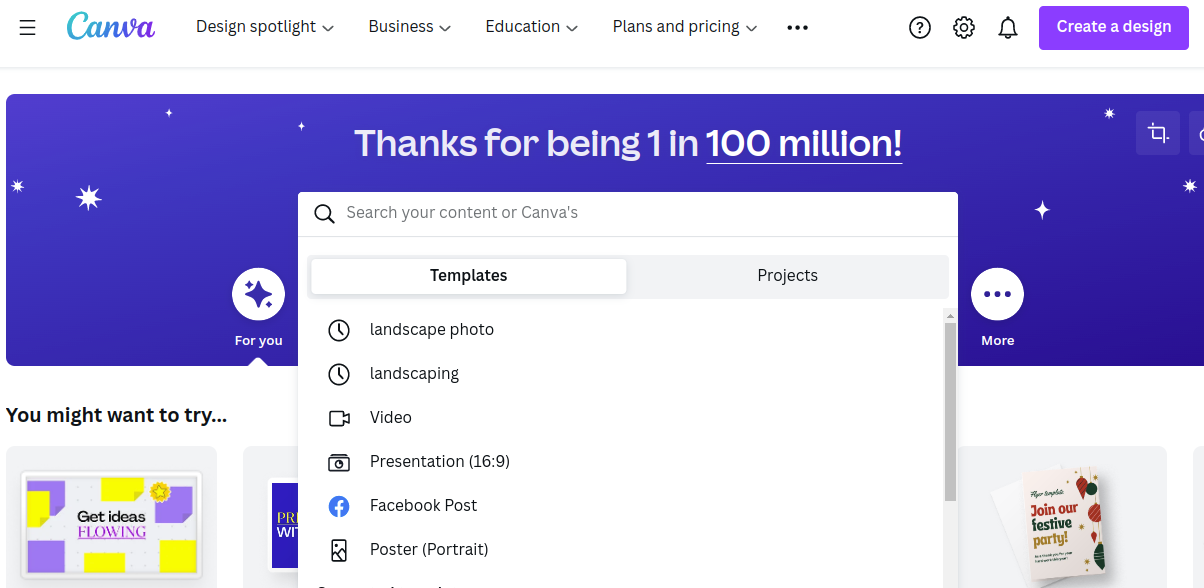Click the Video camera icon
Viewport: 1204px width, 588px height.
[x=339, y=418]
